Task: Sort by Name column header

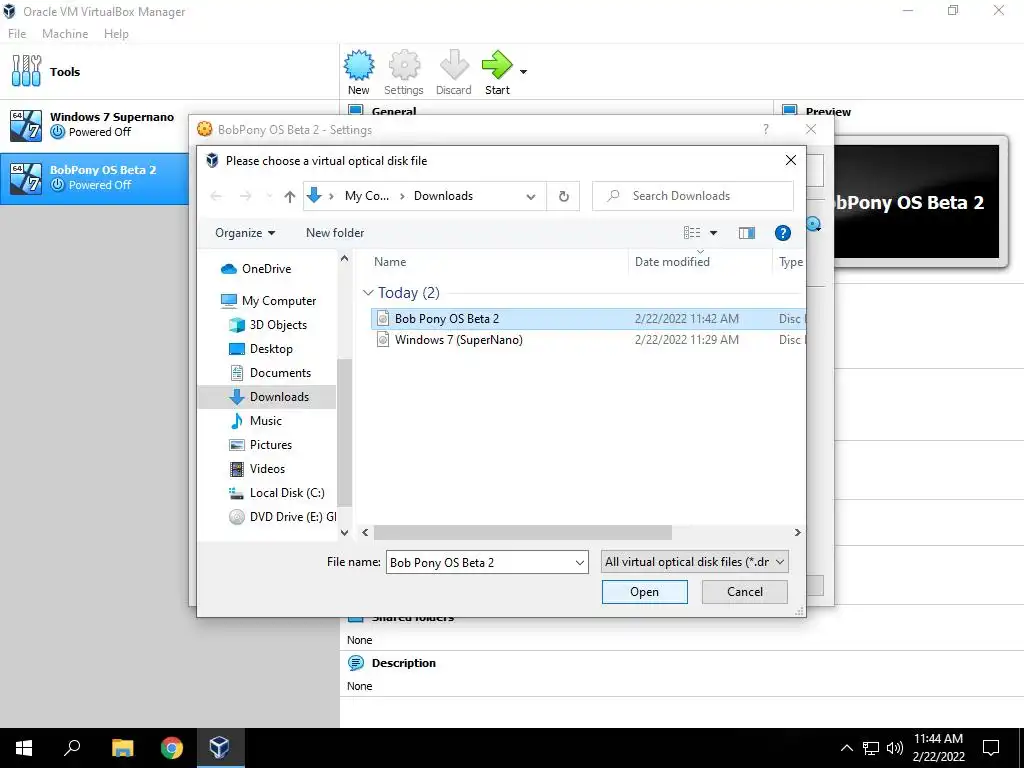Action: [390, 262]
